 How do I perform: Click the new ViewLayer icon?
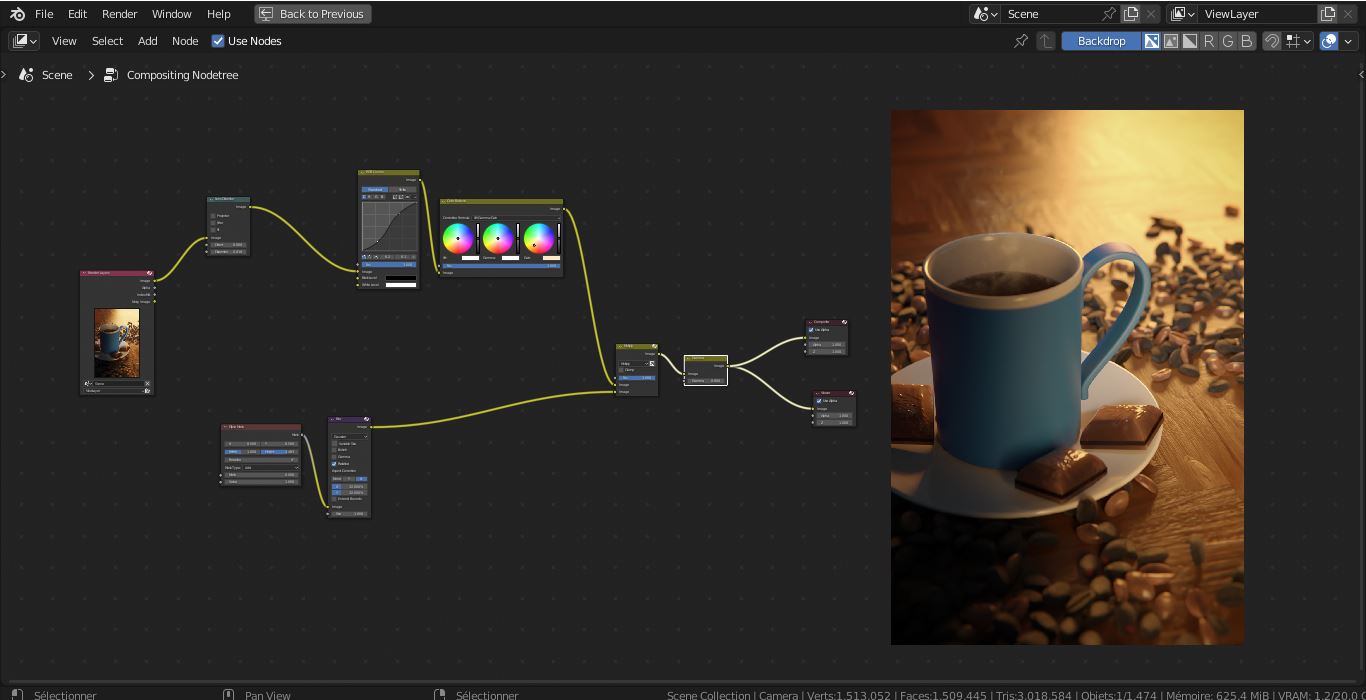click(1328, 14)
